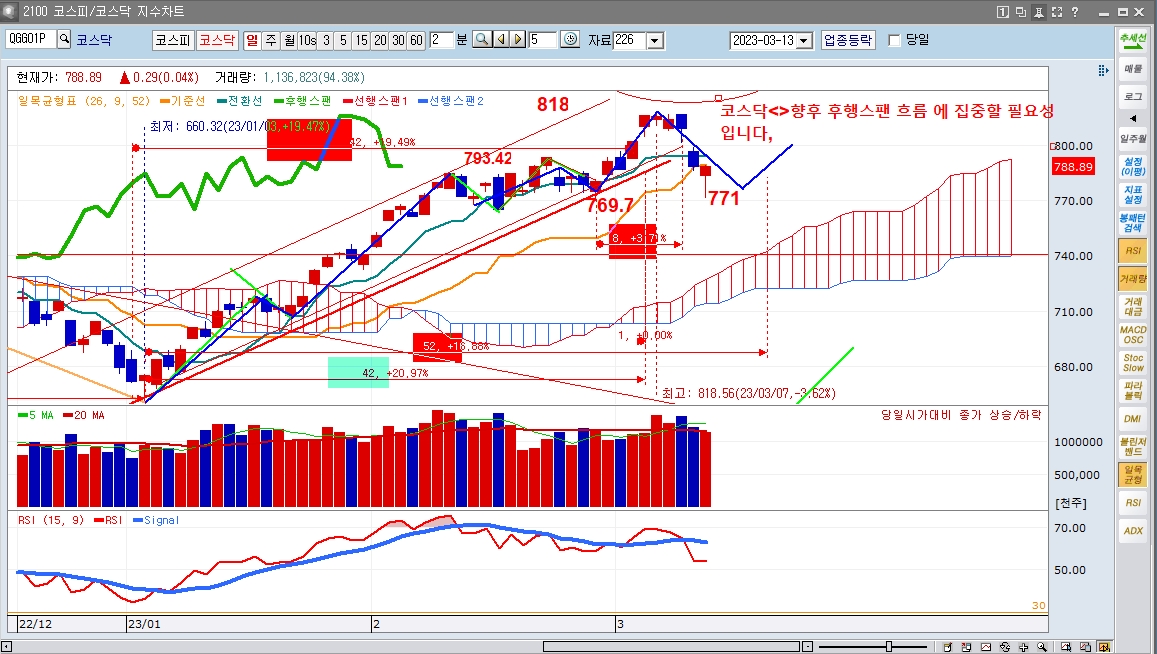Toggle the 거래량 volume indicator button
Viewport: 1157px width, 654px height.
click(1133, 279)
